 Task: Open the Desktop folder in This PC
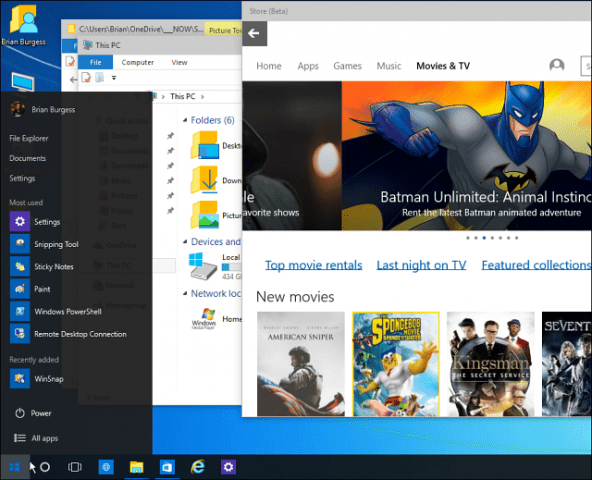tap(205, 145)
